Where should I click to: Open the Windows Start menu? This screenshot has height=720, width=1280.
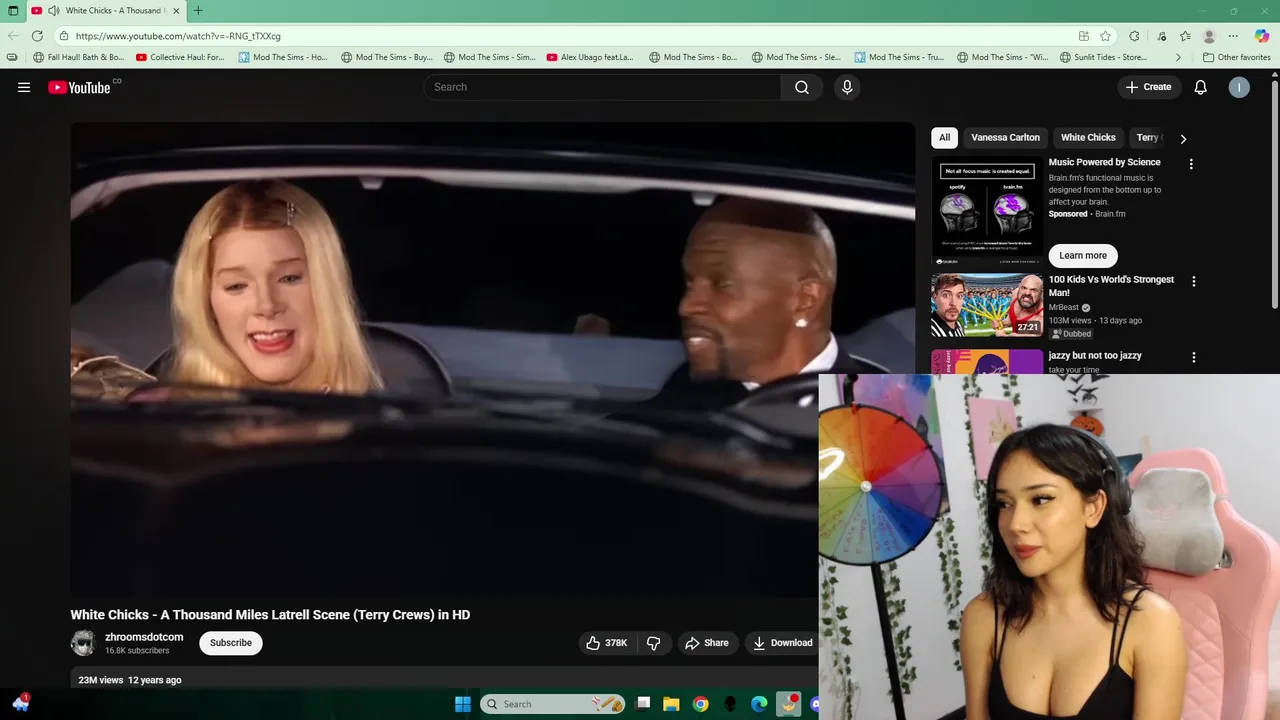(463, 704)
